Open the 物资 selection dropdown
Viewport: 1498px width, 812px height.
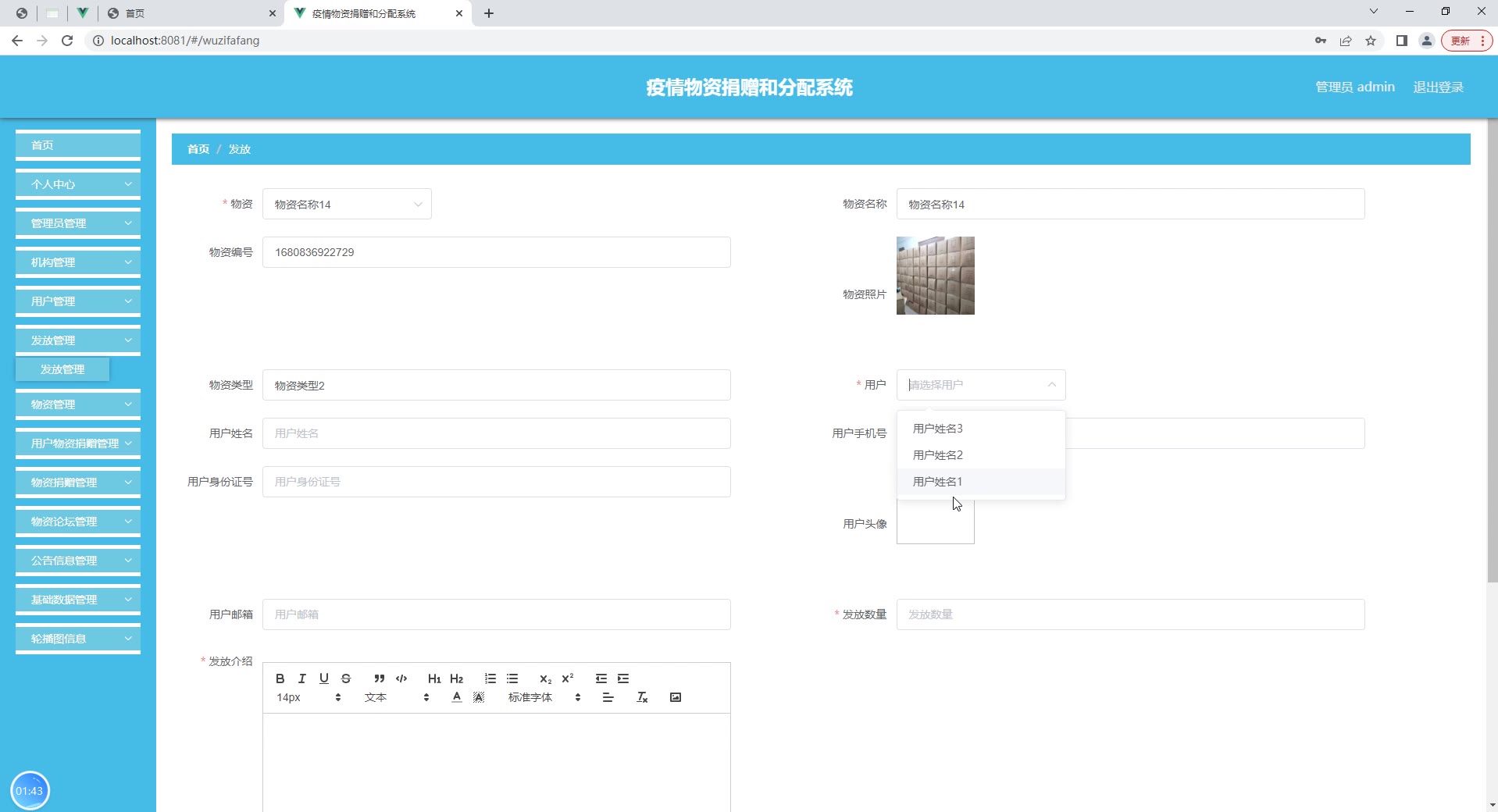(x=347, y=205)
